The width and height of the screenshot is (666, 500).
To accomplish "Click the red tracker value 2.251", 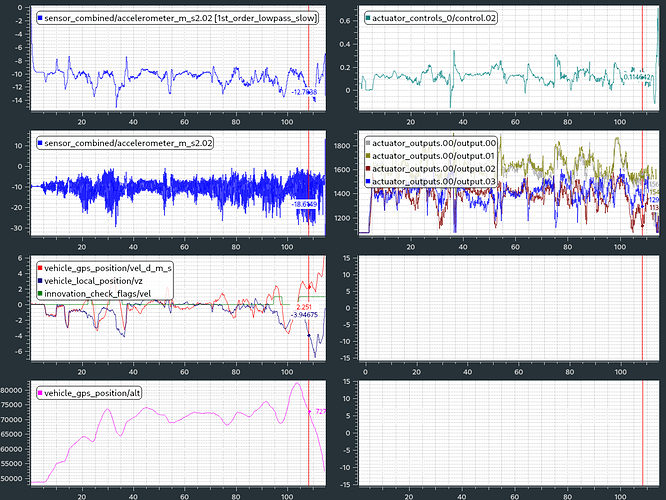I will [x=304, y=307].
